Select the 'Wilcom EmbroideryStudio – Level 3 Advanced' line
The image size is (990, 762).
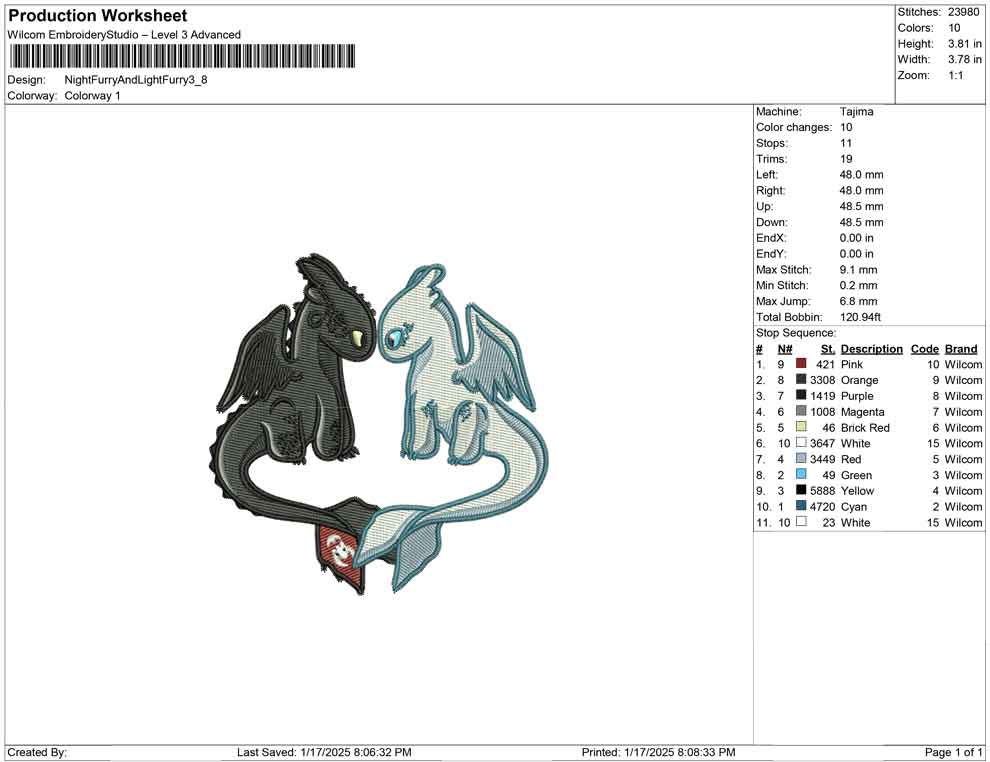coord(124,35)
